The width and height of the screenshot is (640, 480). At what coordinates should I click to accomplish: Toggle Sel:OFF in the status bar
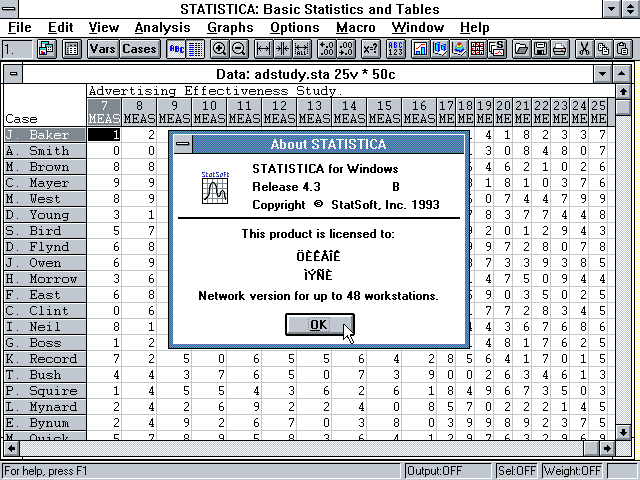[517, 471]
